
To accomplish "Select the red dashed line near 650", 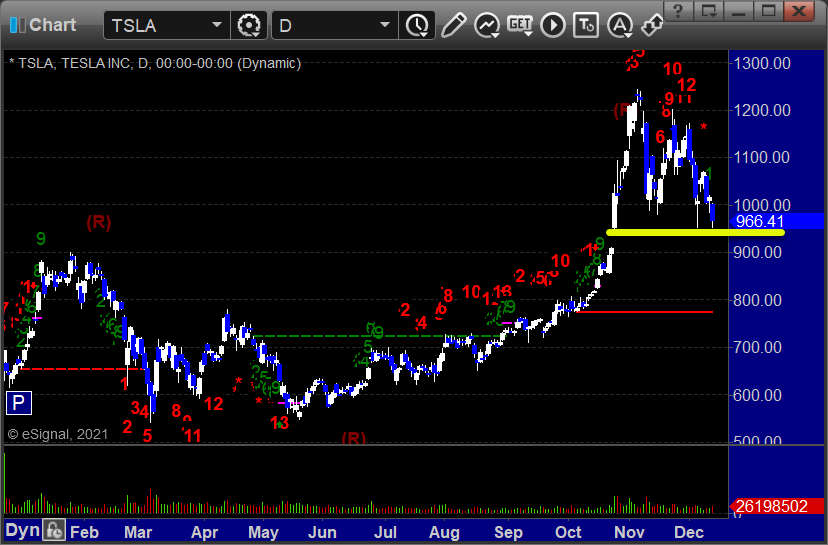I will tap(80, 369).
